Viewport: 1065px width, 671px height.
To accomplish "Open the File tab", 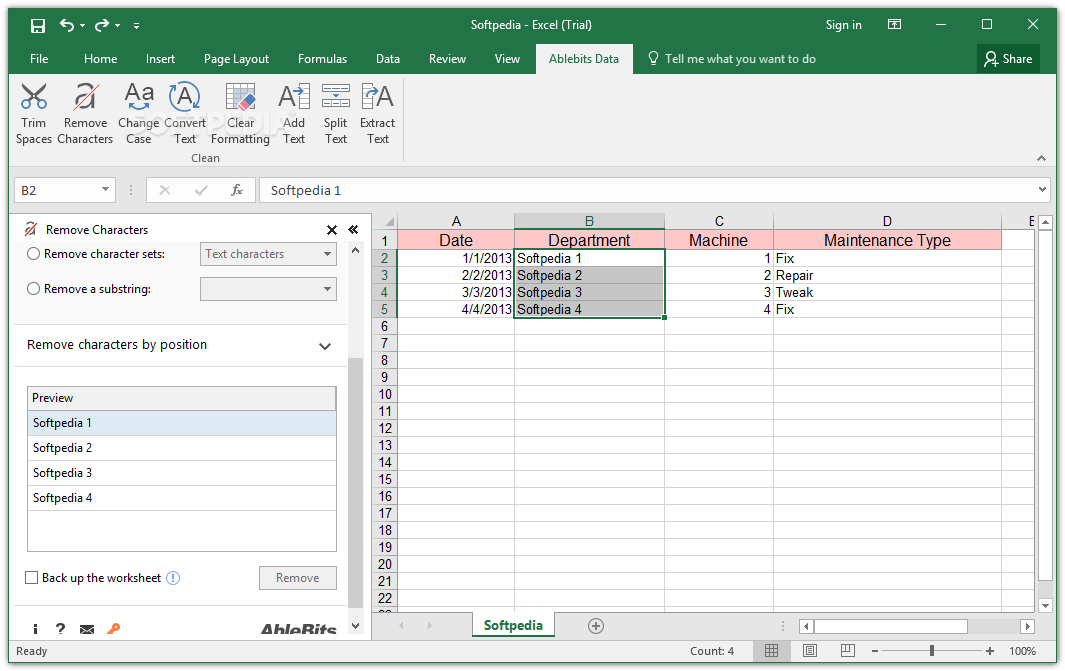I will 39,59.
